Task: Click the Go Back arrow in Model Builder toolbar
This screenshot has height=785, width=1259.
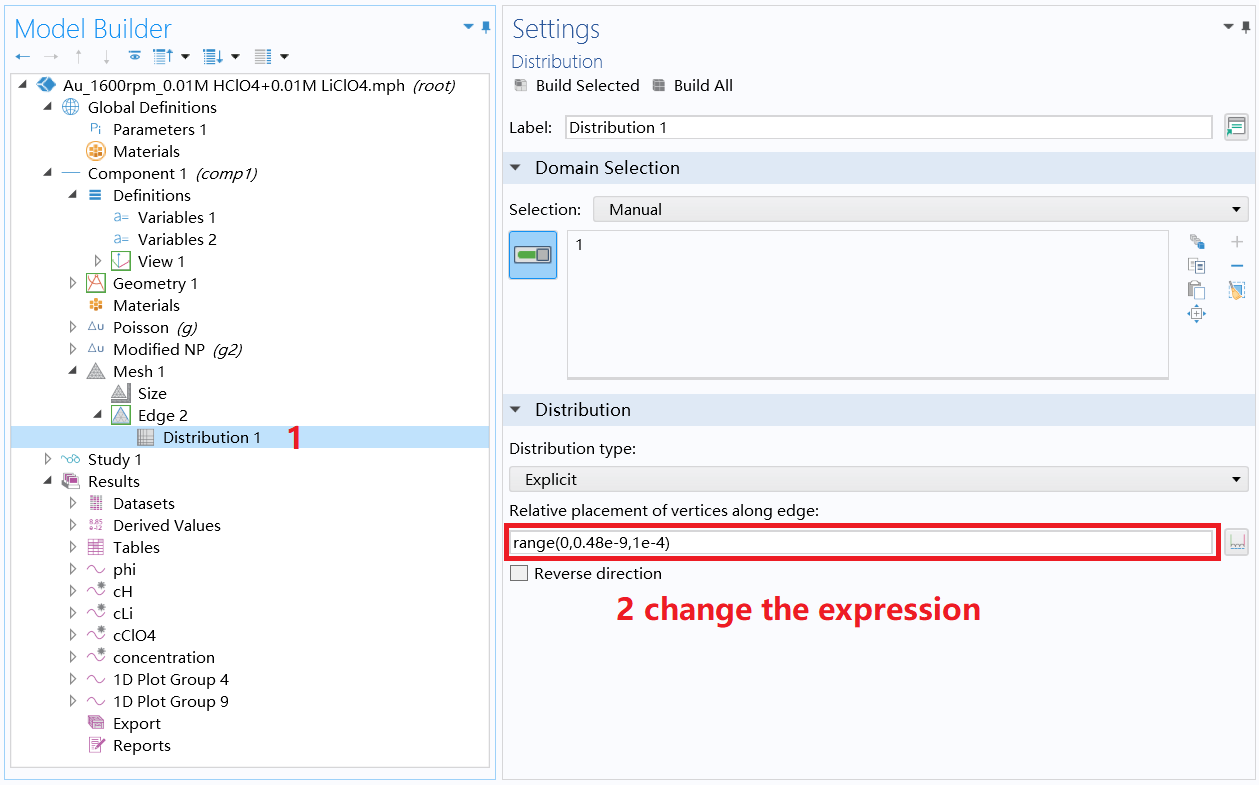Action: click(22, 56)
